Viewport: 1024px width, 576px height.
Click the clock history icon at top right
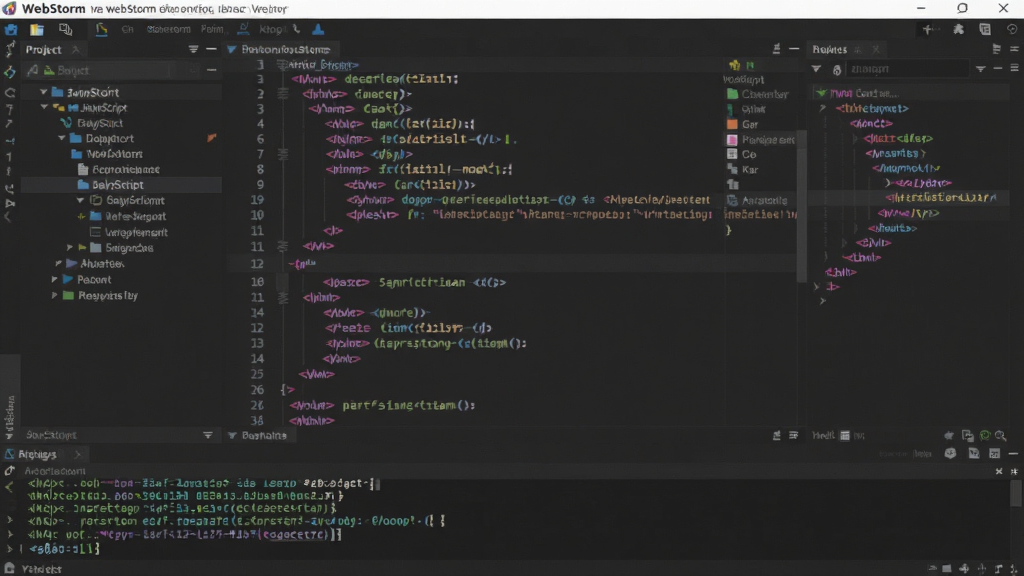pyautogui.click(x=1012, y=29)
